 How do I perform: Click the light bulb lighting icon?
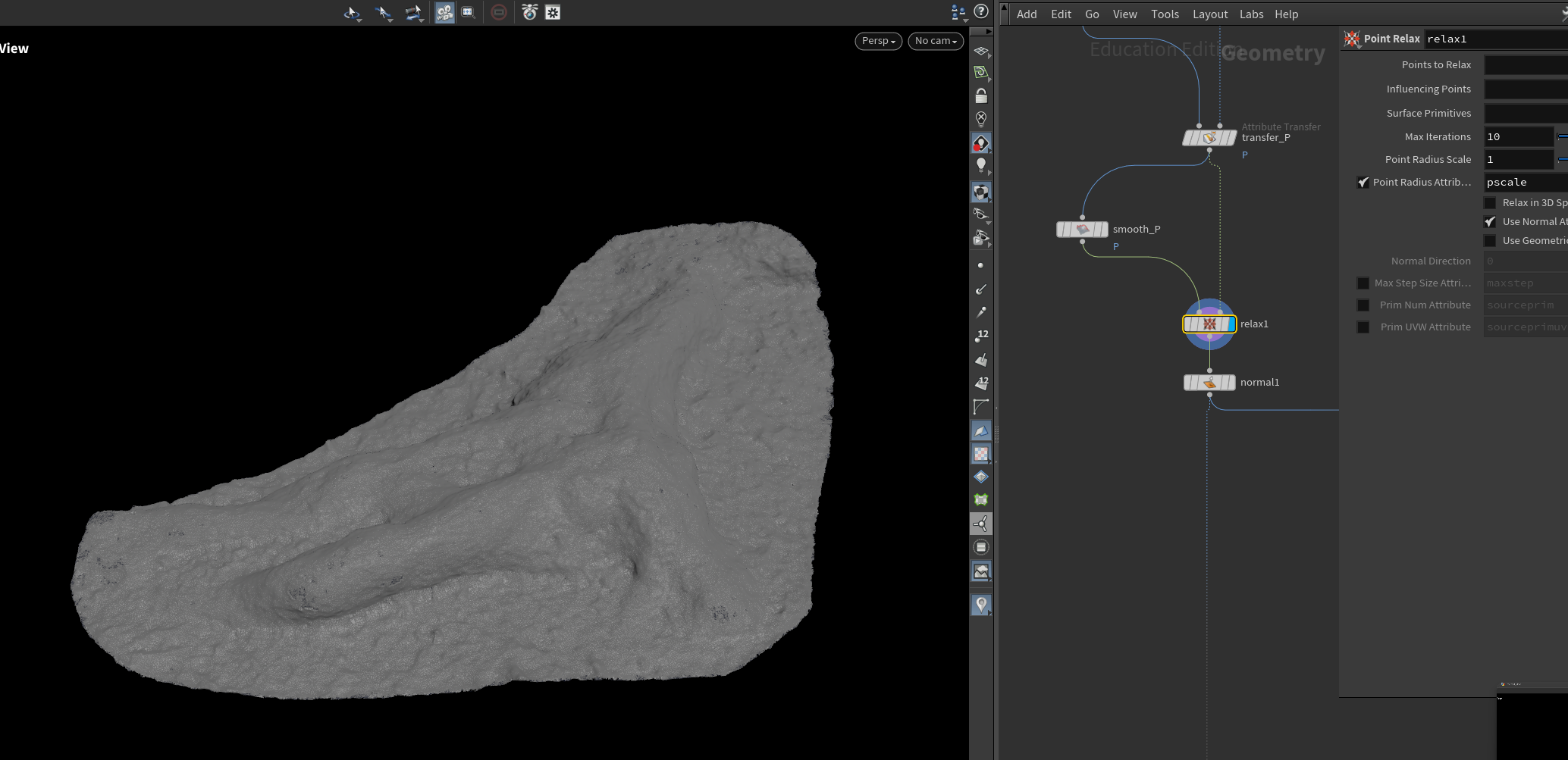click(x=981, y=165)
